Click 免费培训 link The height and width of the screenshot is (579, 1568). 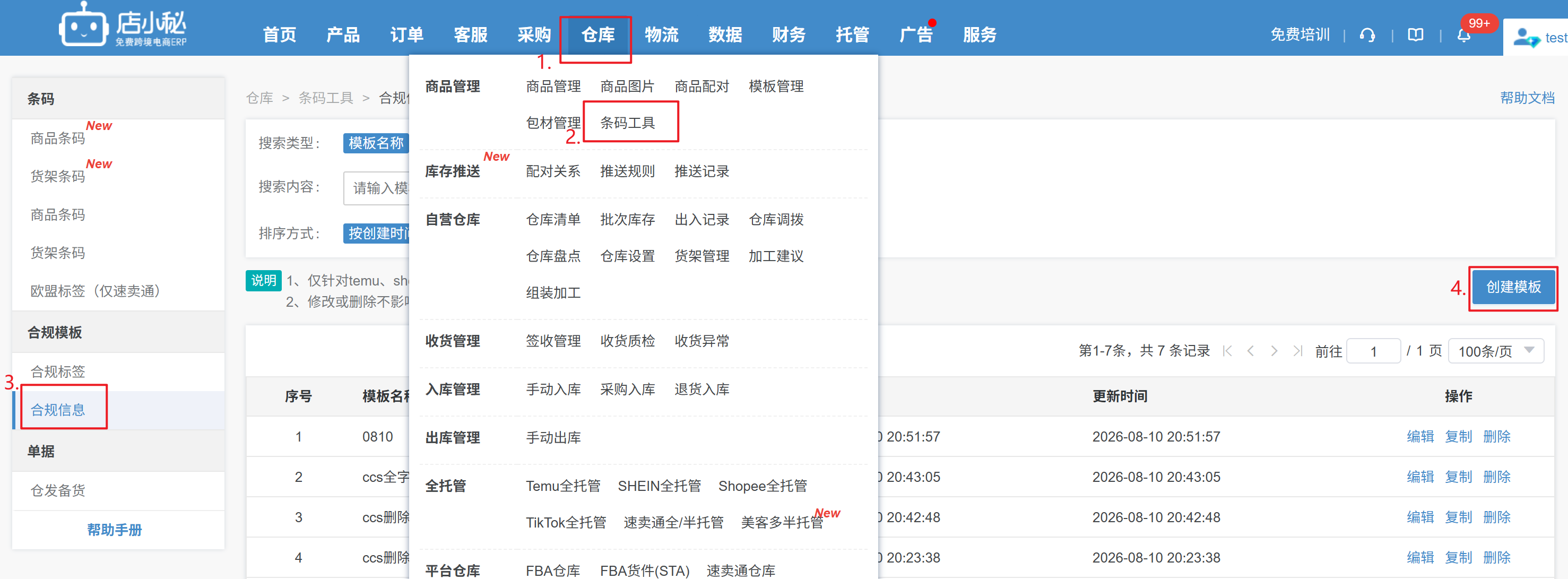click(1300, 34)
